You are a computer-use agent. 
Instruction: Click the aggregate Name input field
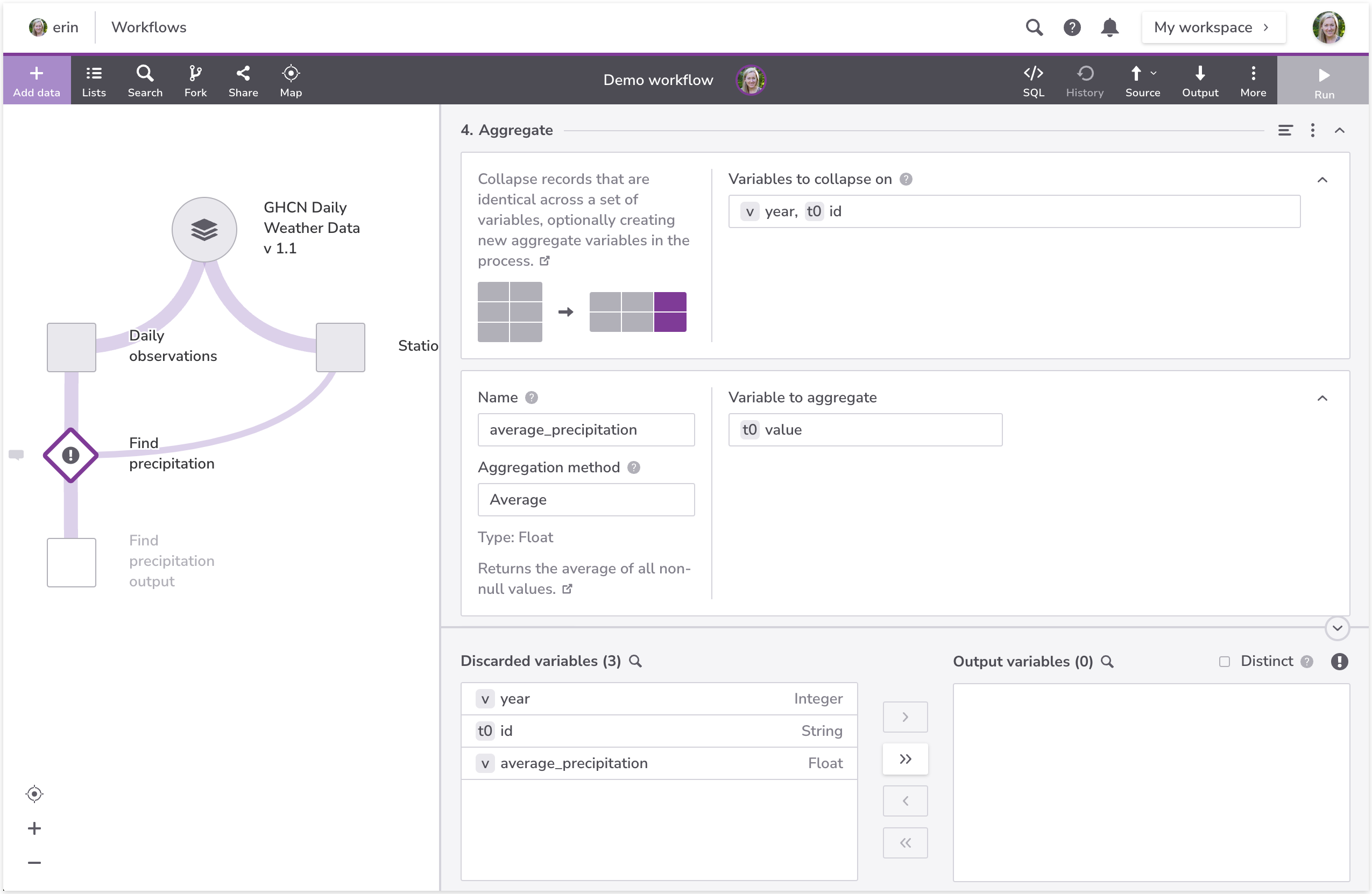(586, 429)
